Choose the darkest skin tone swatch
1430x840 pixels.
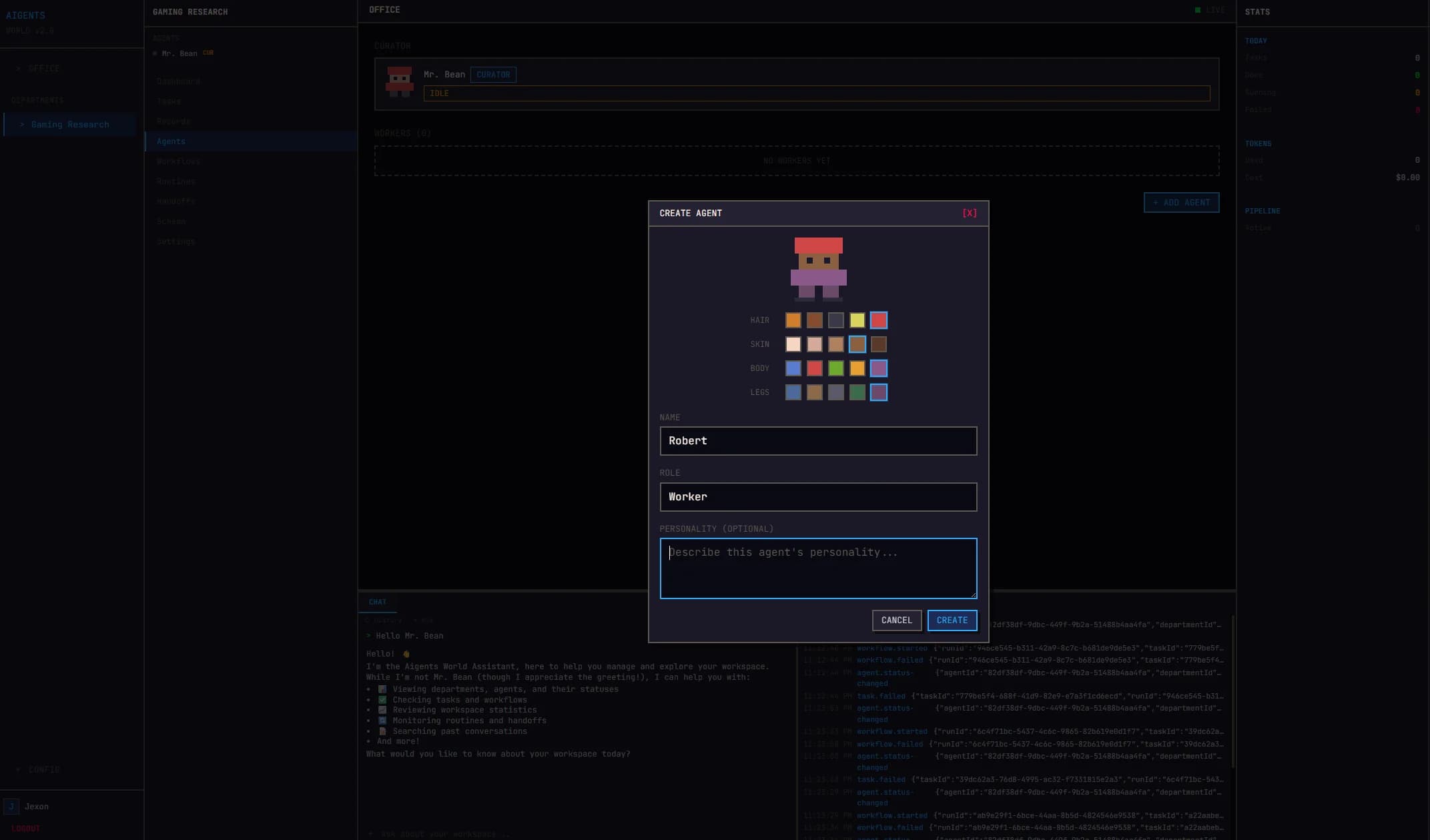pyautogui.click(x=878, y=344)
